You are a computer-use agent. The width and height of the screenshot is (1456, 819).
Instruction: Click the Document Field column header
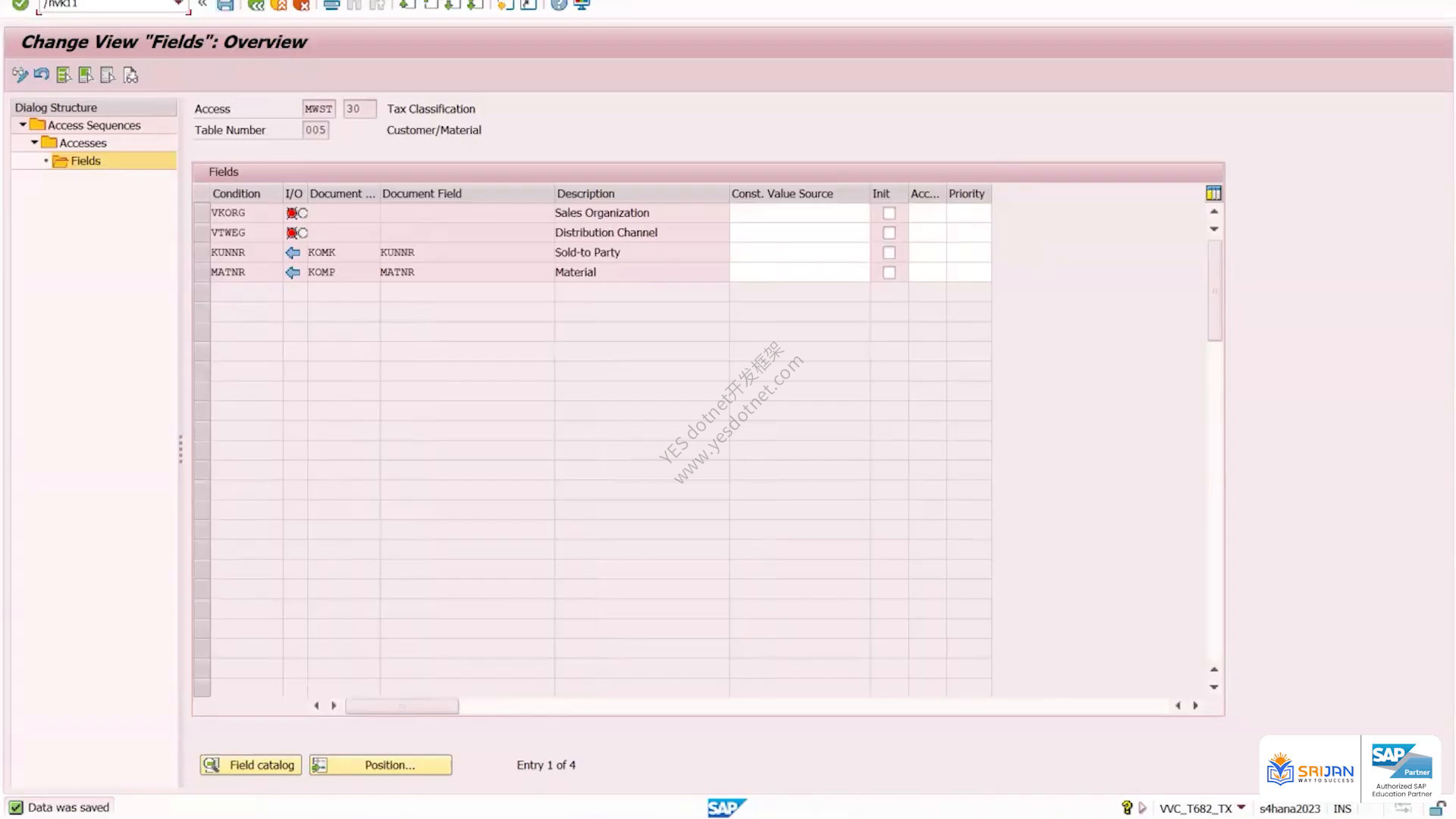click(x=466, y=193)
